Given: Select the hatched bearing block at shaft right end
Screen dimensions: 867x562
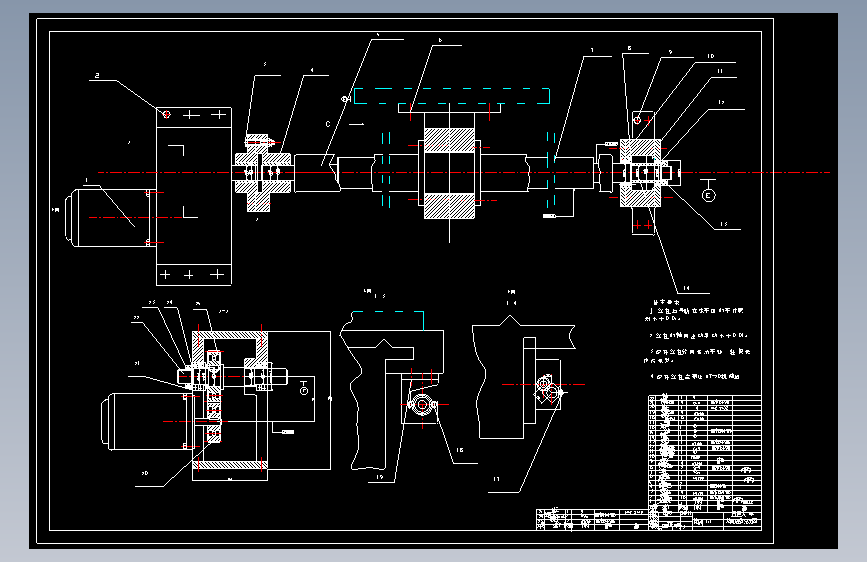Looking at the screenshot, I should tap(640, 173).
